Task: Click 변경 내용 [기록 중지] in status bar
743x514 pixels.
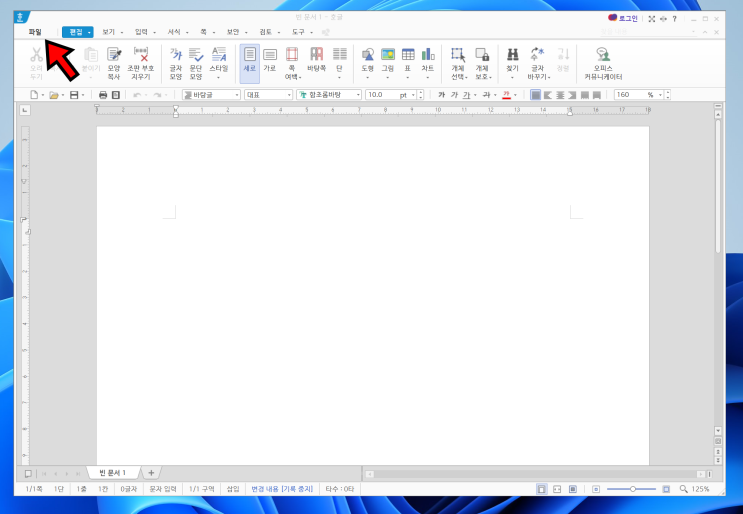Action: 282,488
